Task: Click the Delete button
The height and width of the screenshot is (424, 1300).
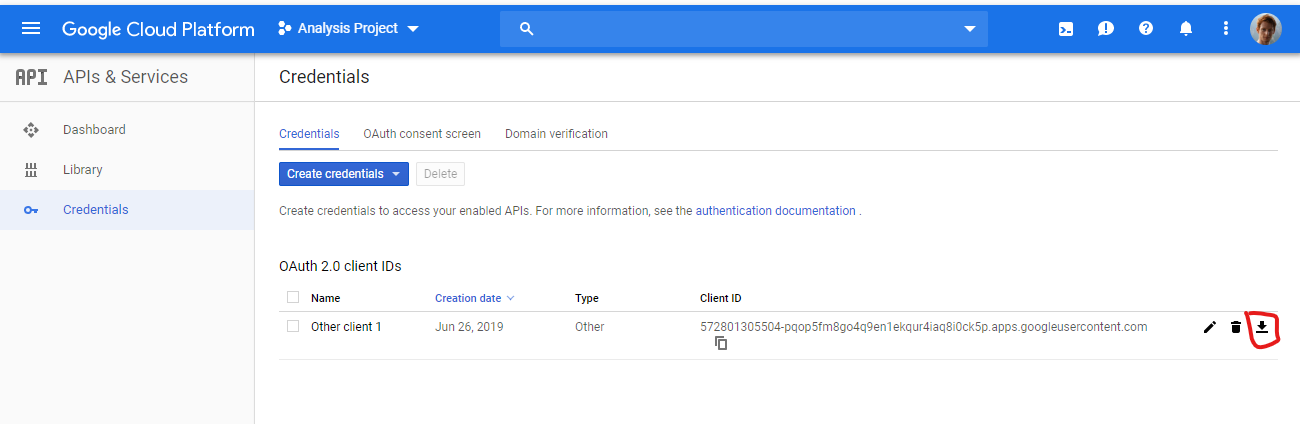Action: pos(440,174)
